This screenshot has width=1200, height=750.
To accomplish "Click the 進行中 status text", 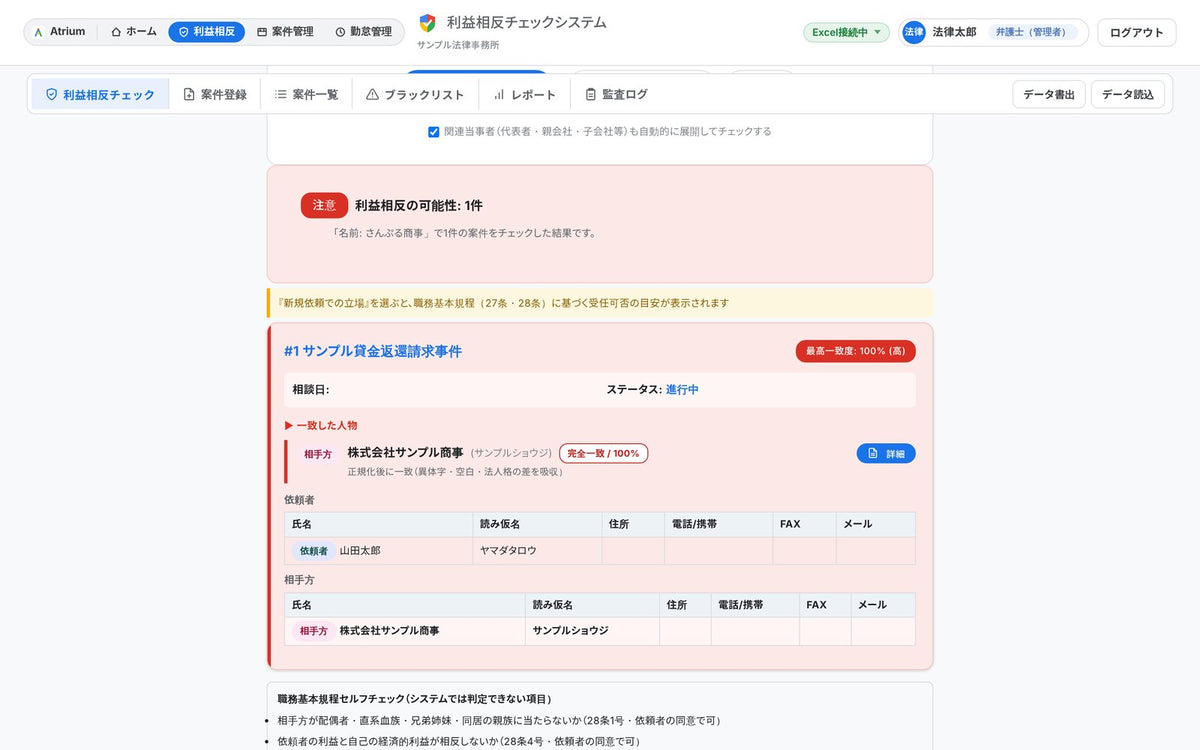I will [x=682, y=390].
